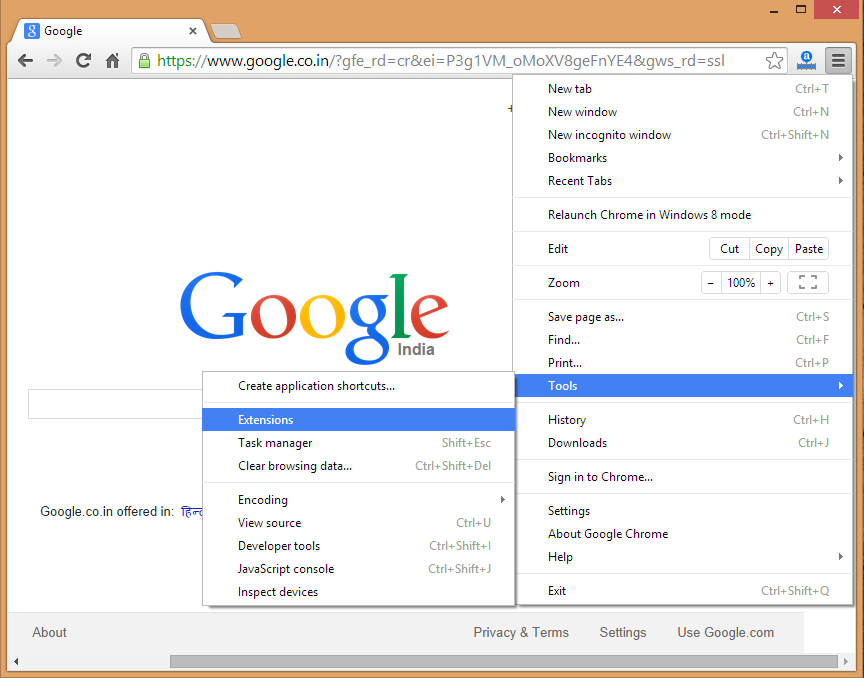Bookmark this page with the star icon
This screenshot has width=864, height=678.
tap(774, 61)
